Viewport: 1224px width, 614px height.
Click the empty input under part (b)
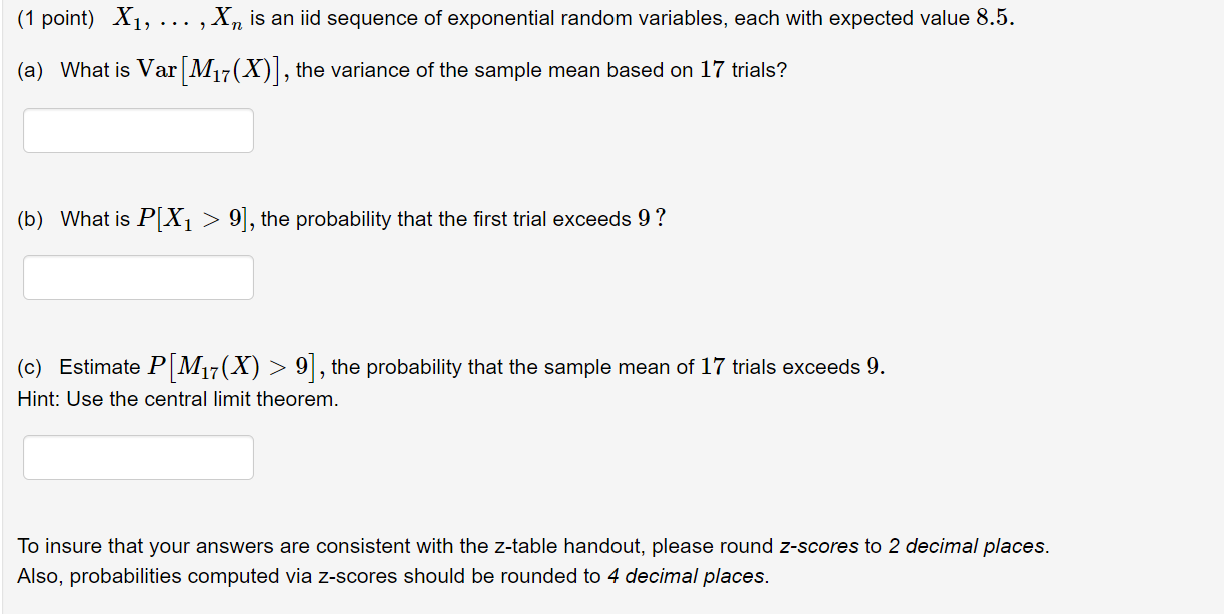(x=137, y=277)
